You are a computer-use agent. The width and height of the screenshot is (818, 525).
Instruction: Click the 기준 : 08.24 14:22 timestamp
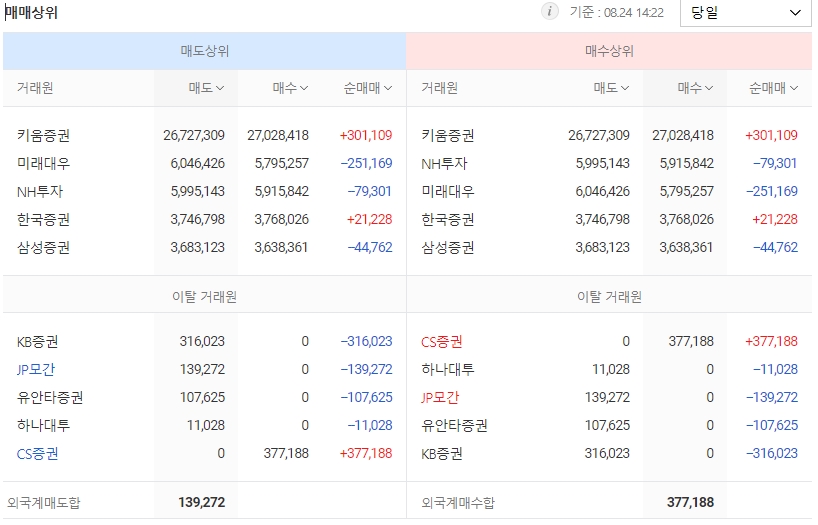pyautogui.click(x=617, y=13)
